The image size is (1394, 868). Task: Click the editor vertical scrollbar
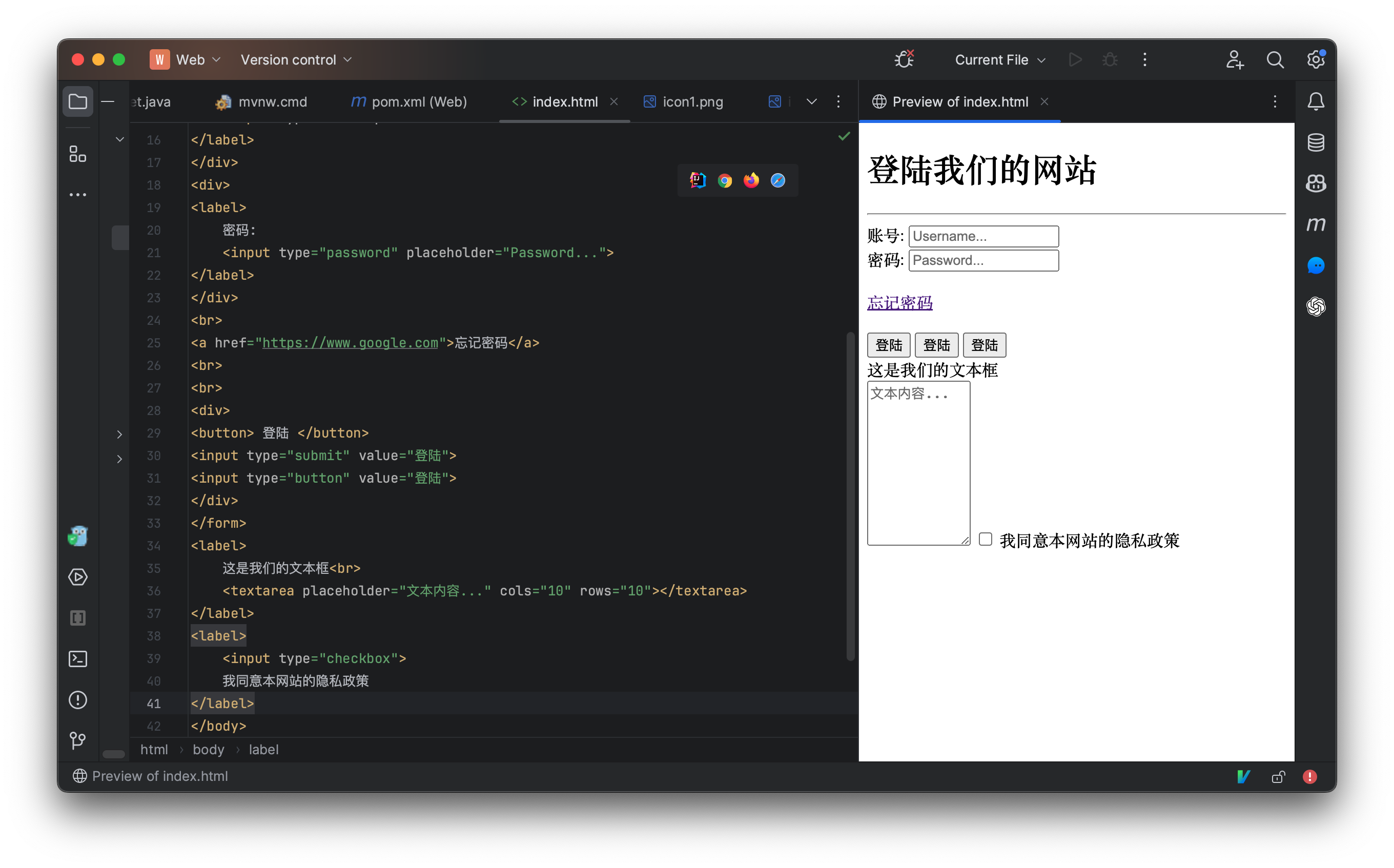[850, 497]
